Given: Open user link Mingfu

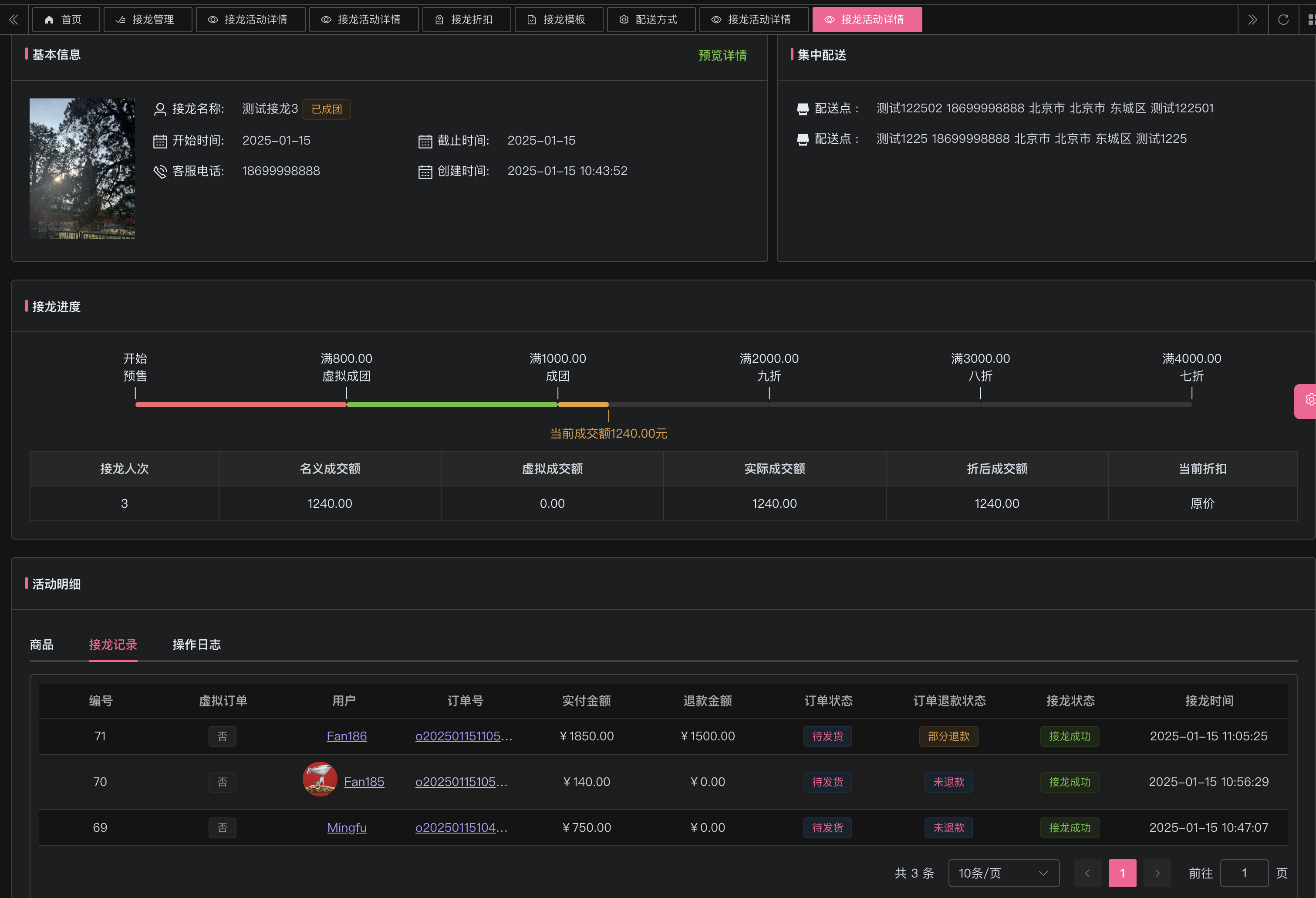Looking at the screenshot, I should [x=347, y=828].
